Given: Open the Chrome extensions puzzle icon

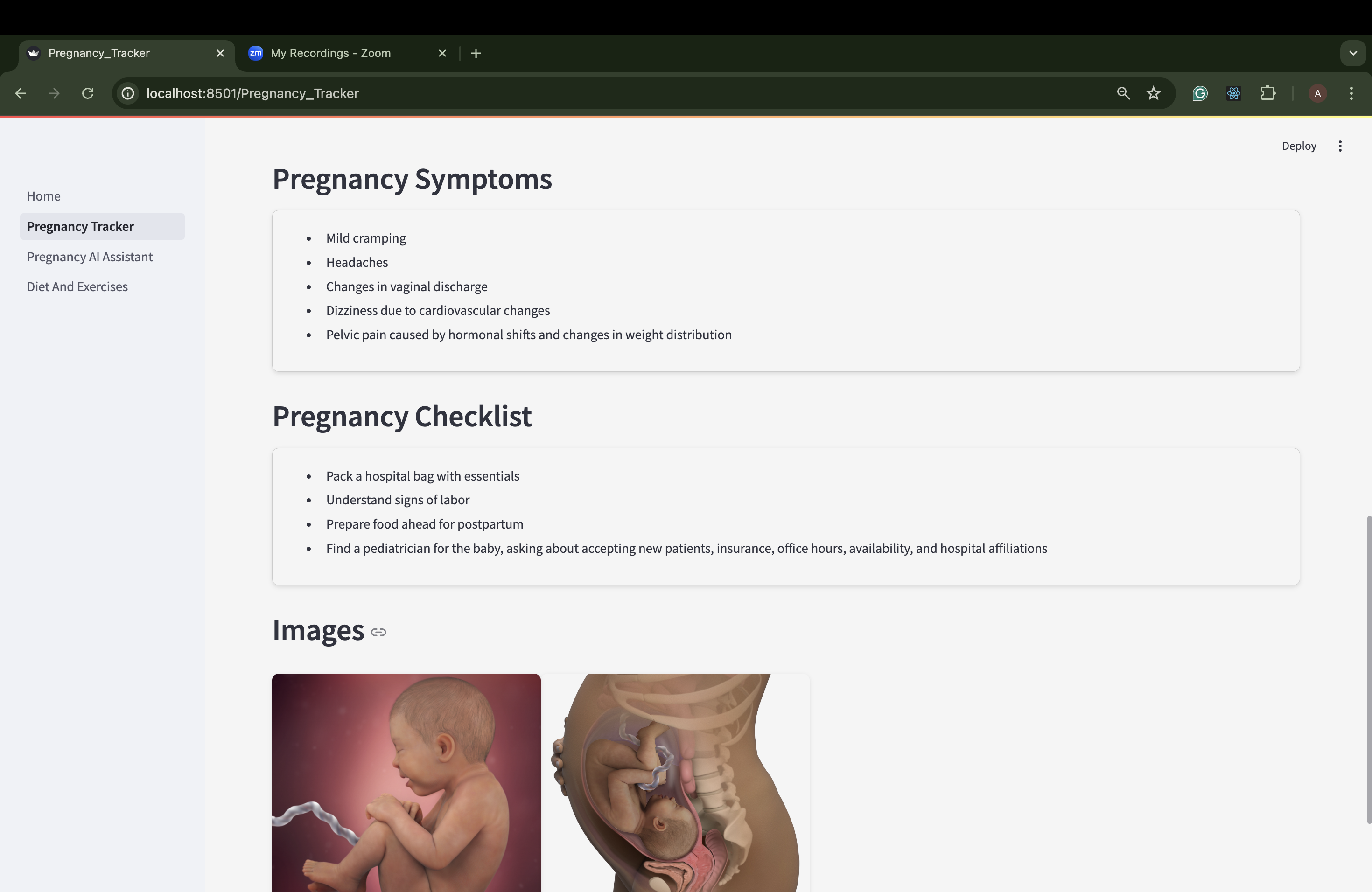Looking at the screenshot, I should [x=1267, y=93].
